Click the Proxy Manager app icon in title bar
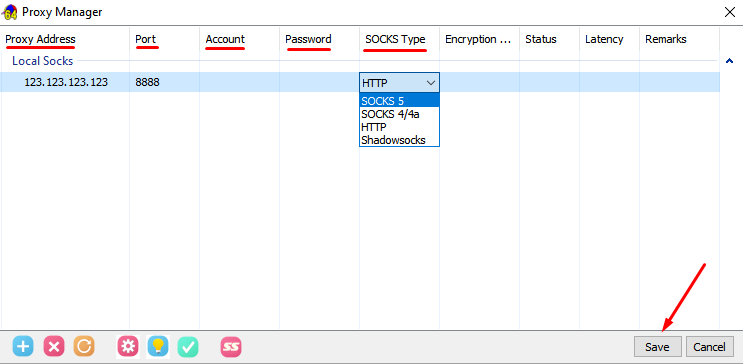 point(10,12)
